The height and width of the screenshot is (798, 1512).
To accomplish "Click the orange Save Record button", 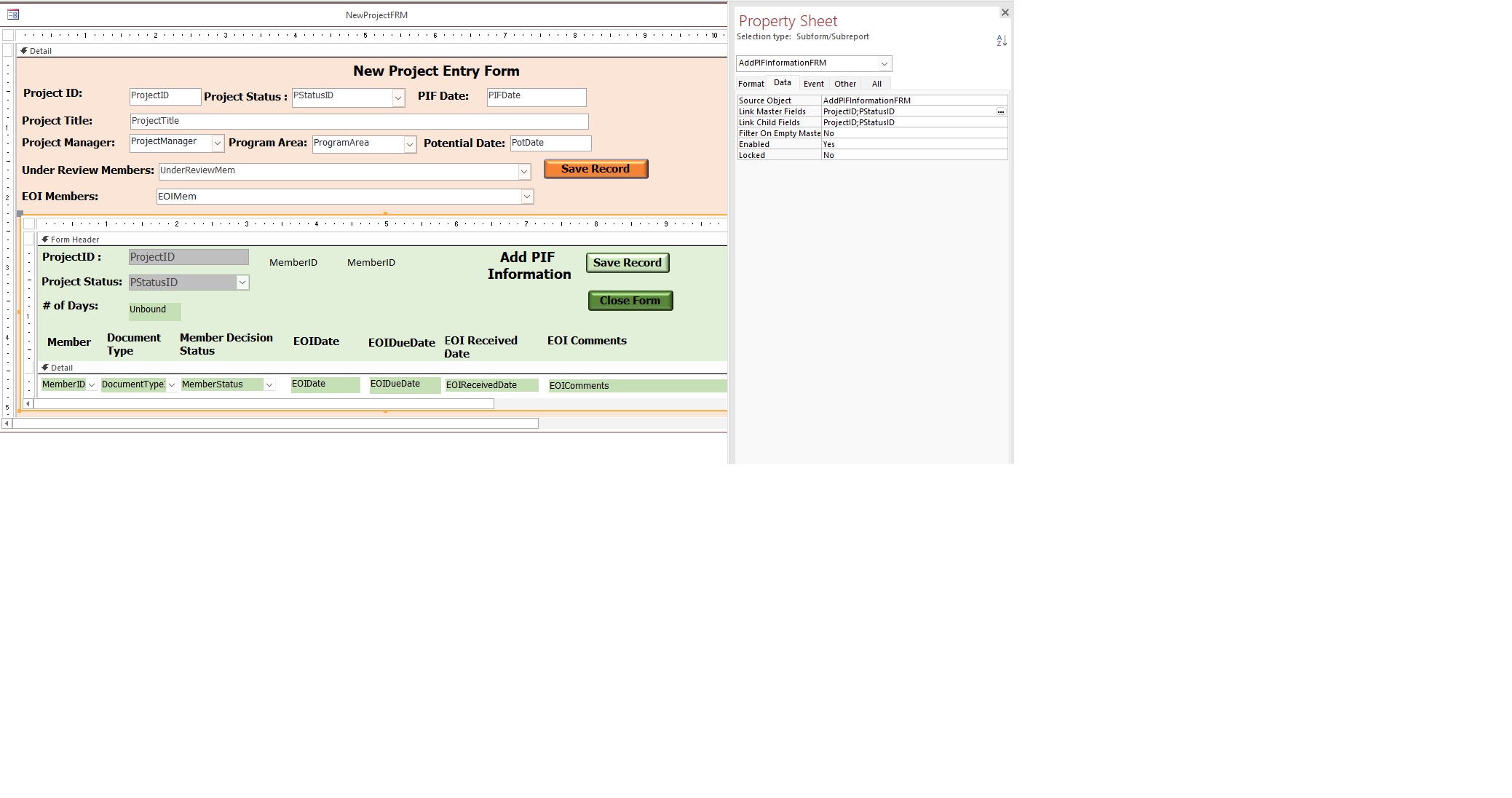I will coord(595,168).
